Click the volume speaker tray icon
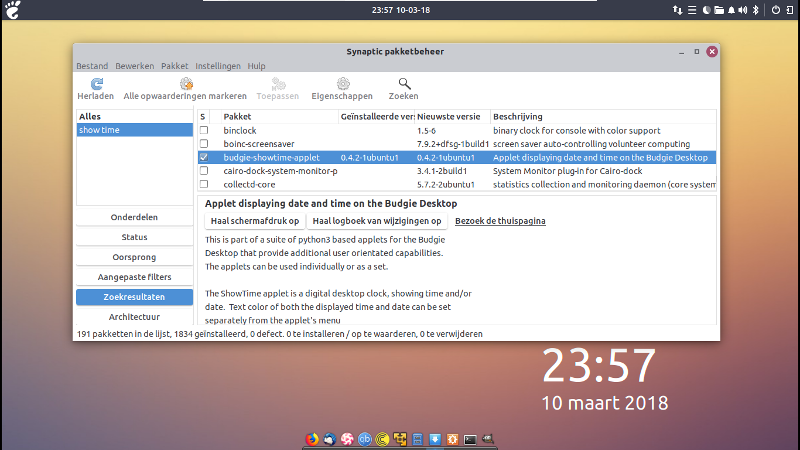Viewport: 800px width, 450px height. (743, 10)
